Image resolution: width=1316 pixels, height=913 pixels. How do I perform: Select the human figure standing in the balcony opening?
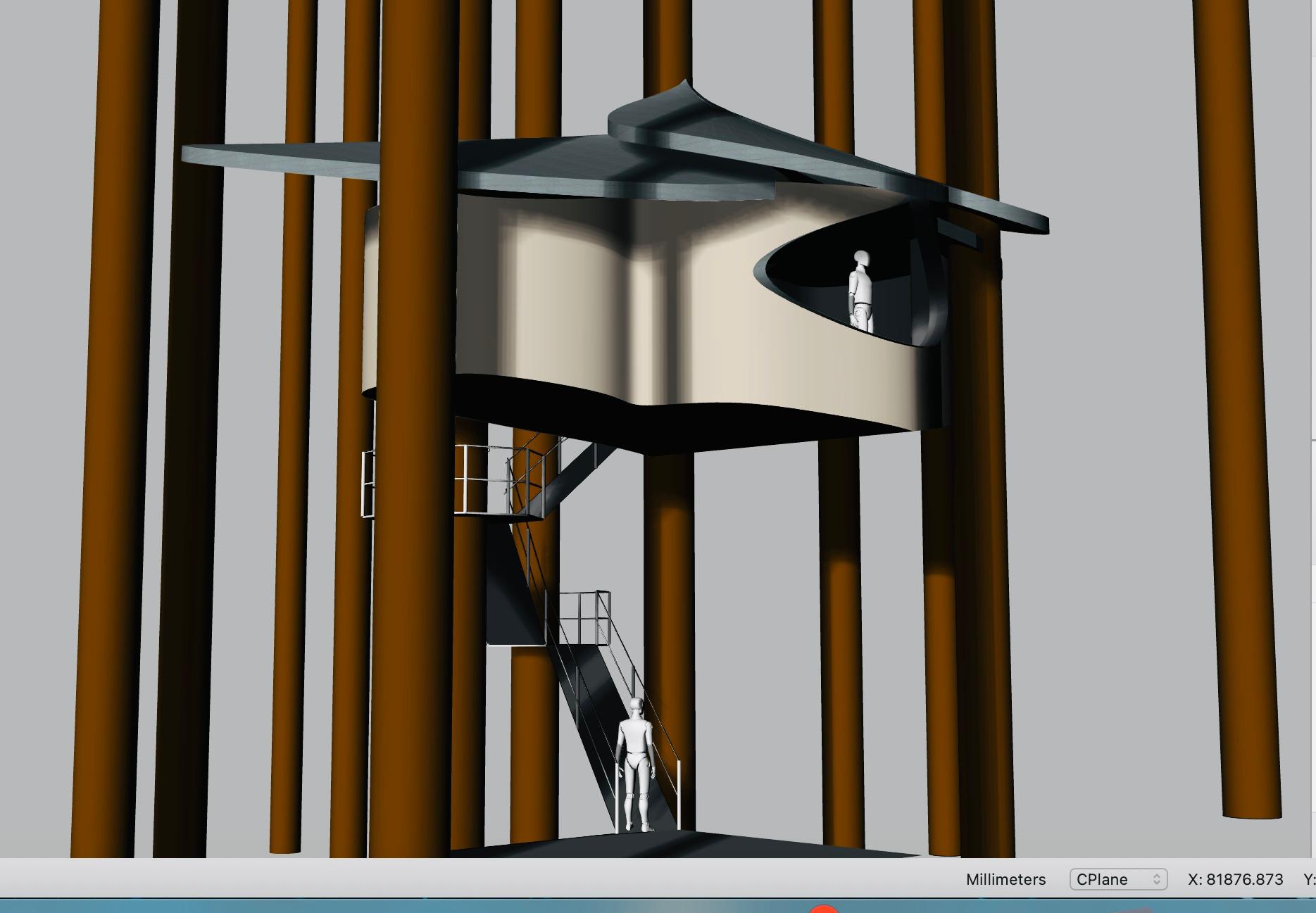tap(860, 290)
